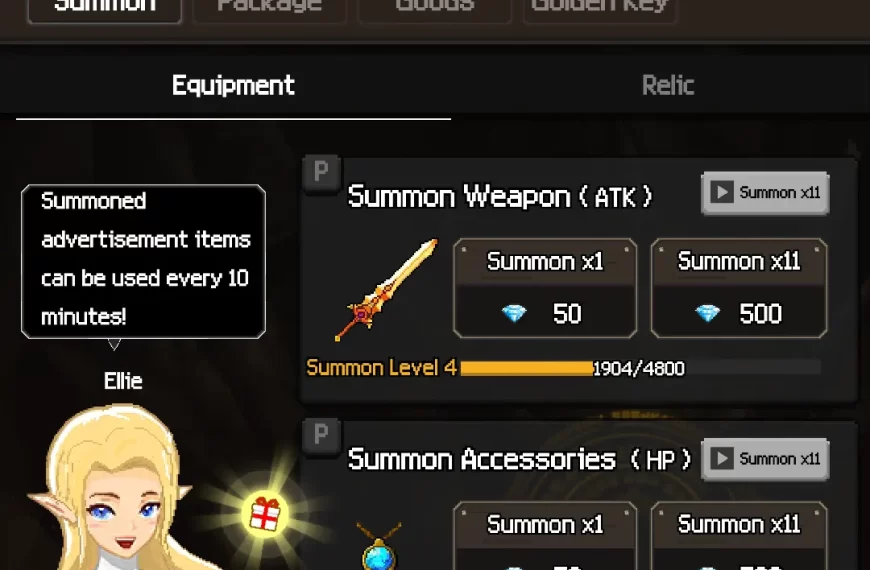870x570 pixels.
Task: Summon x1 weapon for 50 gems
Action: click(545, 288)
